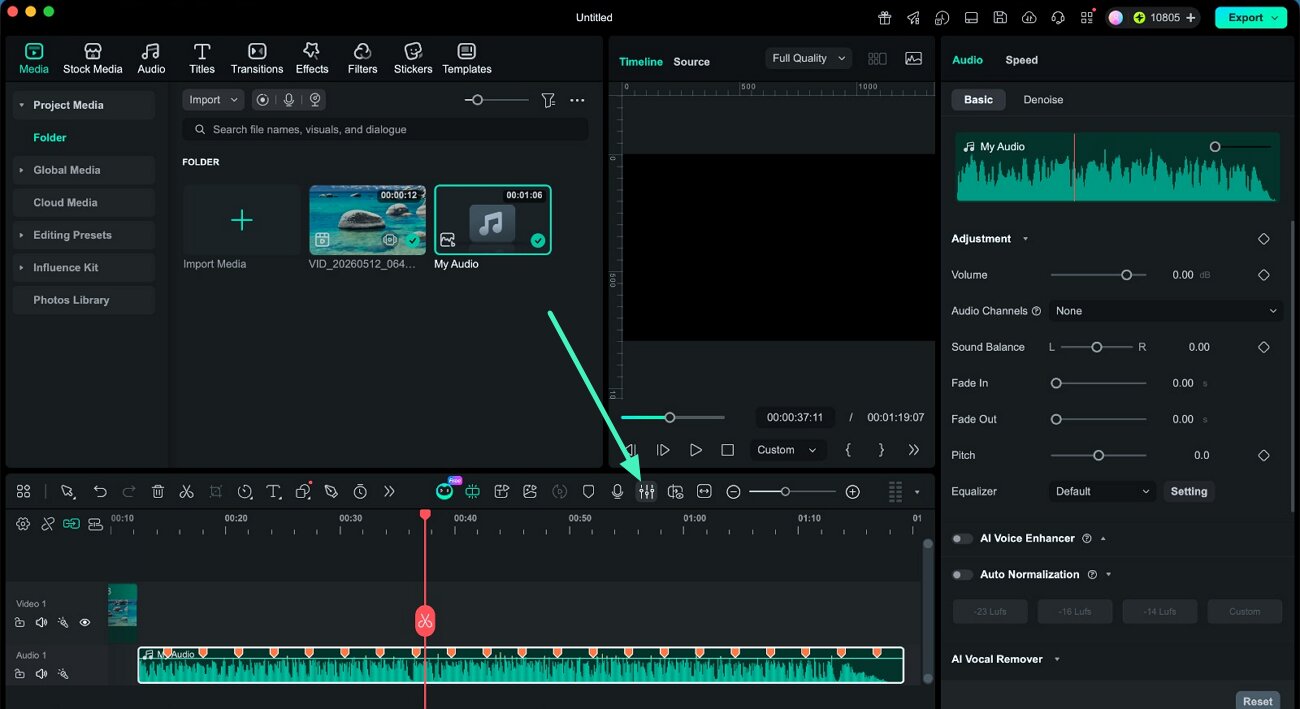Click the Export button
1300x709 pixels.
(x=1250, y=18)
